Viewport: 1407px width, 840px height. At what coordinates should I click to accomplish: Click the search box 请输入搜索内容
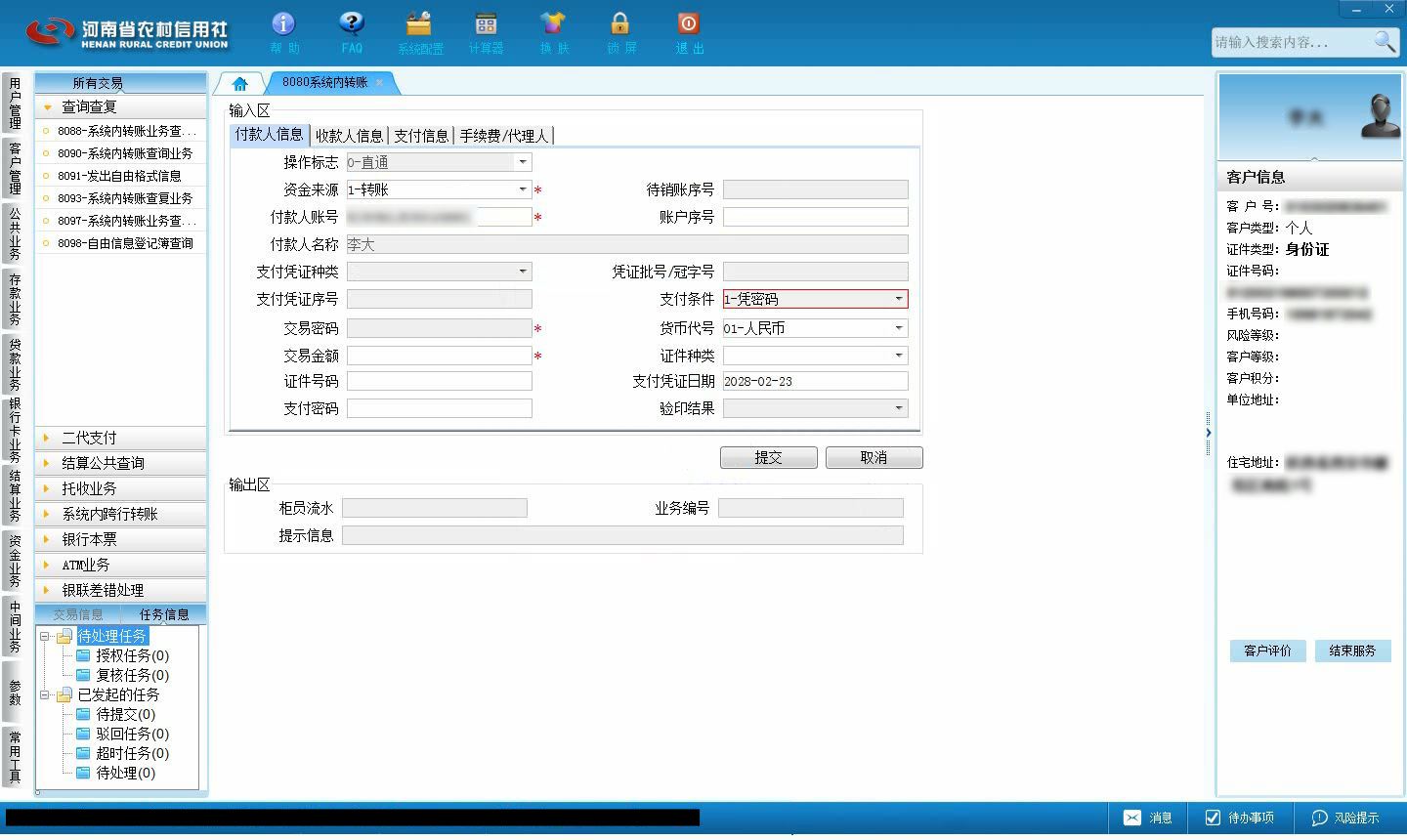click(x=1290, y=42)
